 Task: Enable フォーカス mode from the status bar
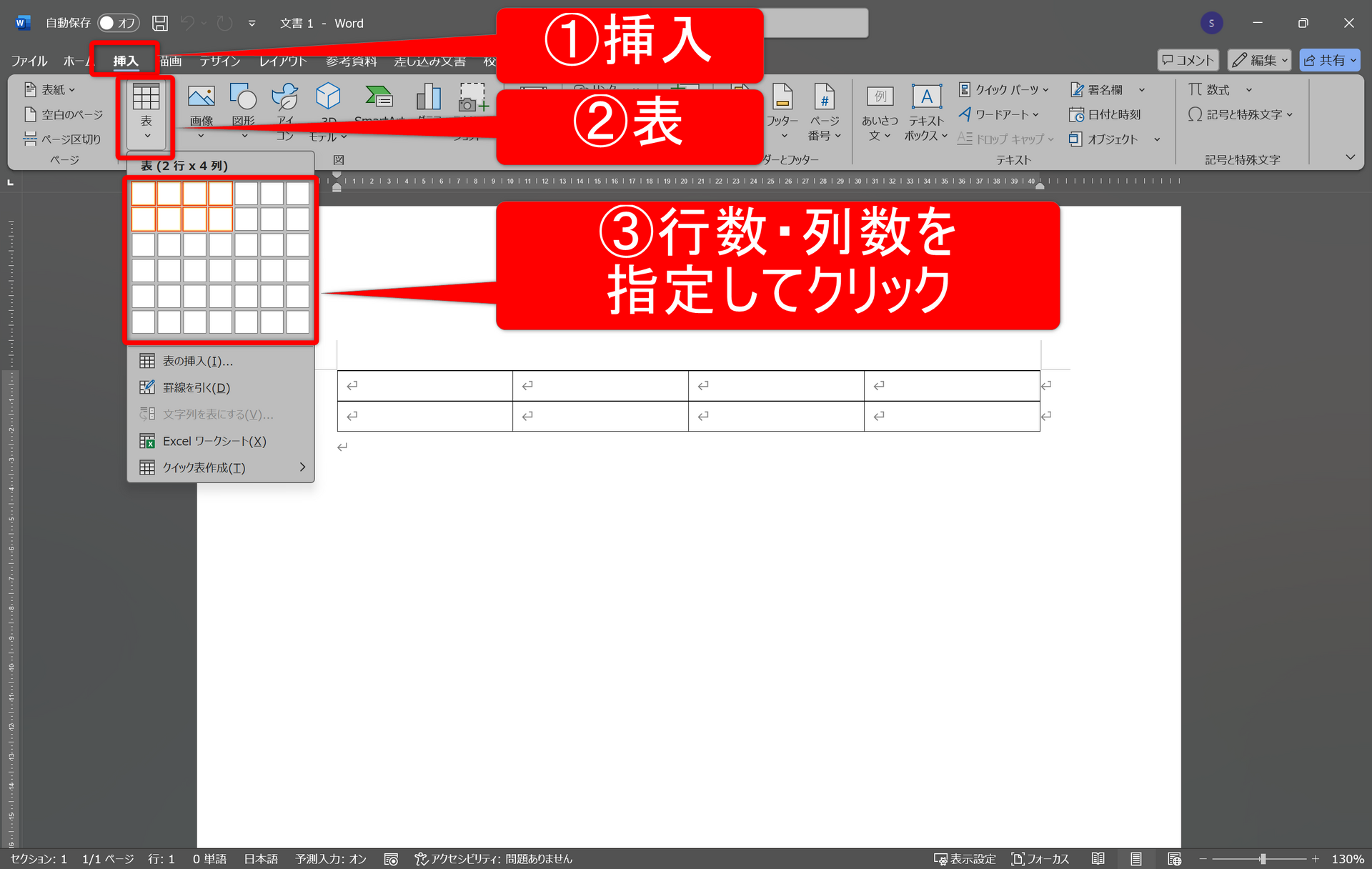click(x=1039, y=859)
